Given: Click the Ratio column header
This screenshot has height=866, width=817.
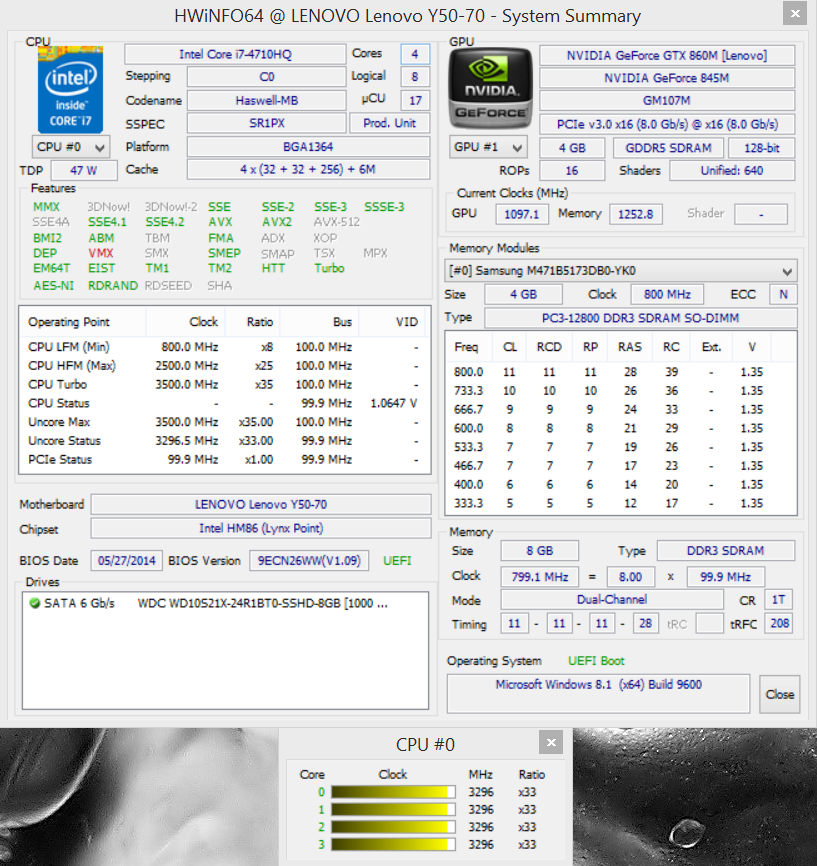Looking at the screenshot, I should click(x=252, y=322).
